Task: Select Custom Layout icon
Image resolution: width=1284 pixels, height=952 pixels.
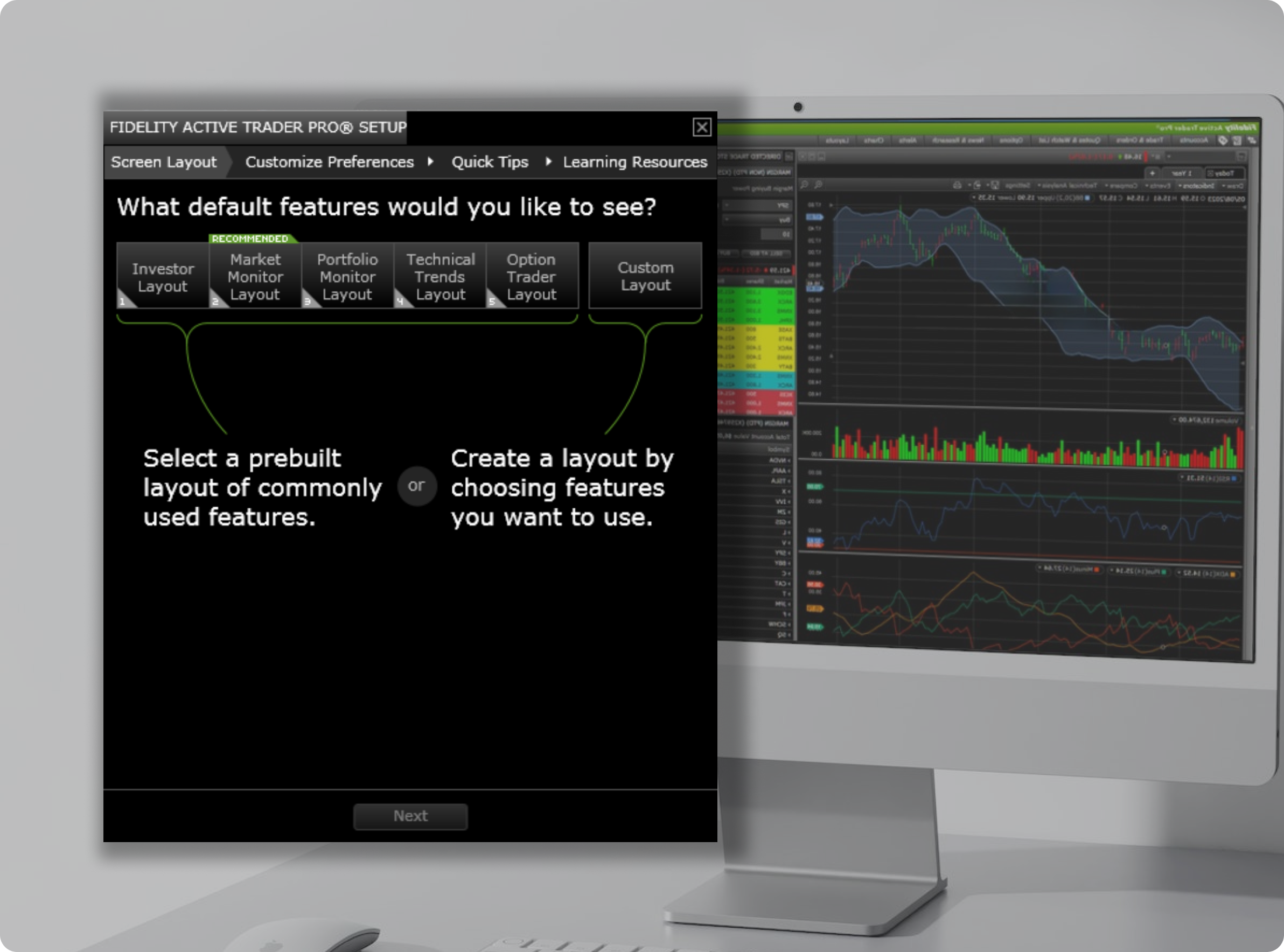Action: point(645,276)
